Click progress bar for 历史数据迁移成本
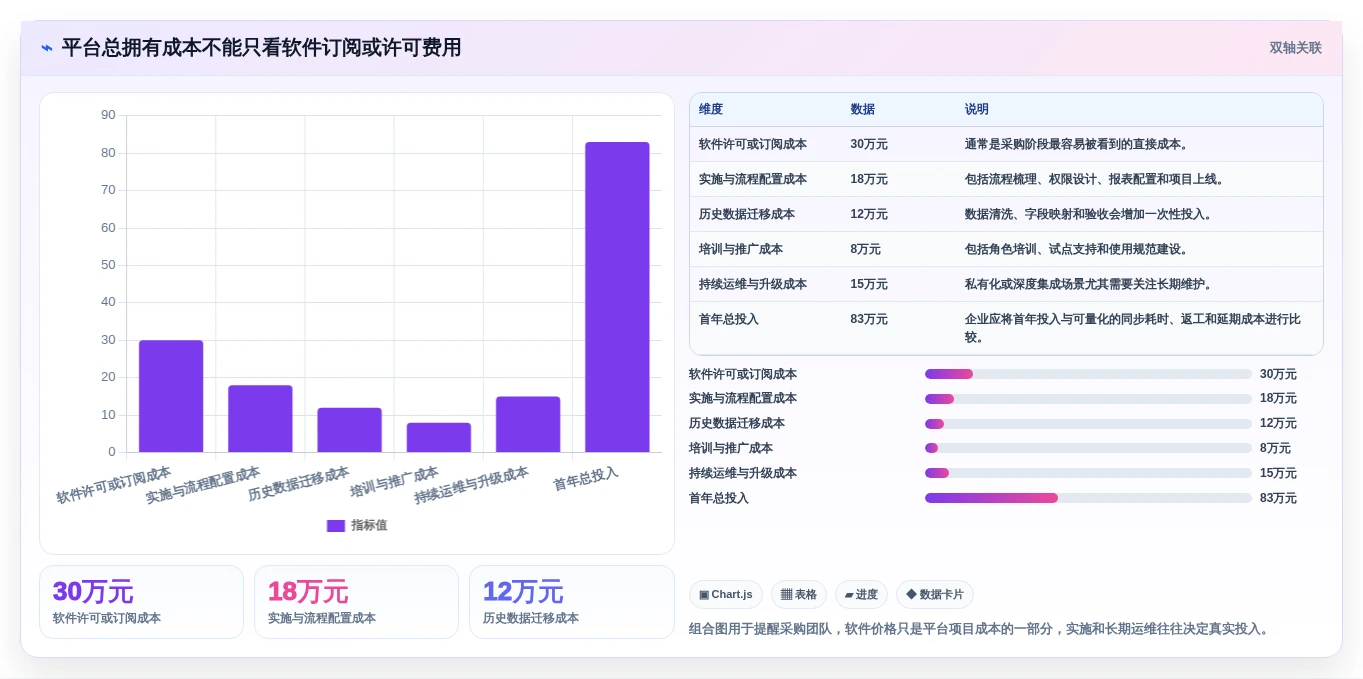Viewport: 1363px width, 679px height. click(1088, 423)
